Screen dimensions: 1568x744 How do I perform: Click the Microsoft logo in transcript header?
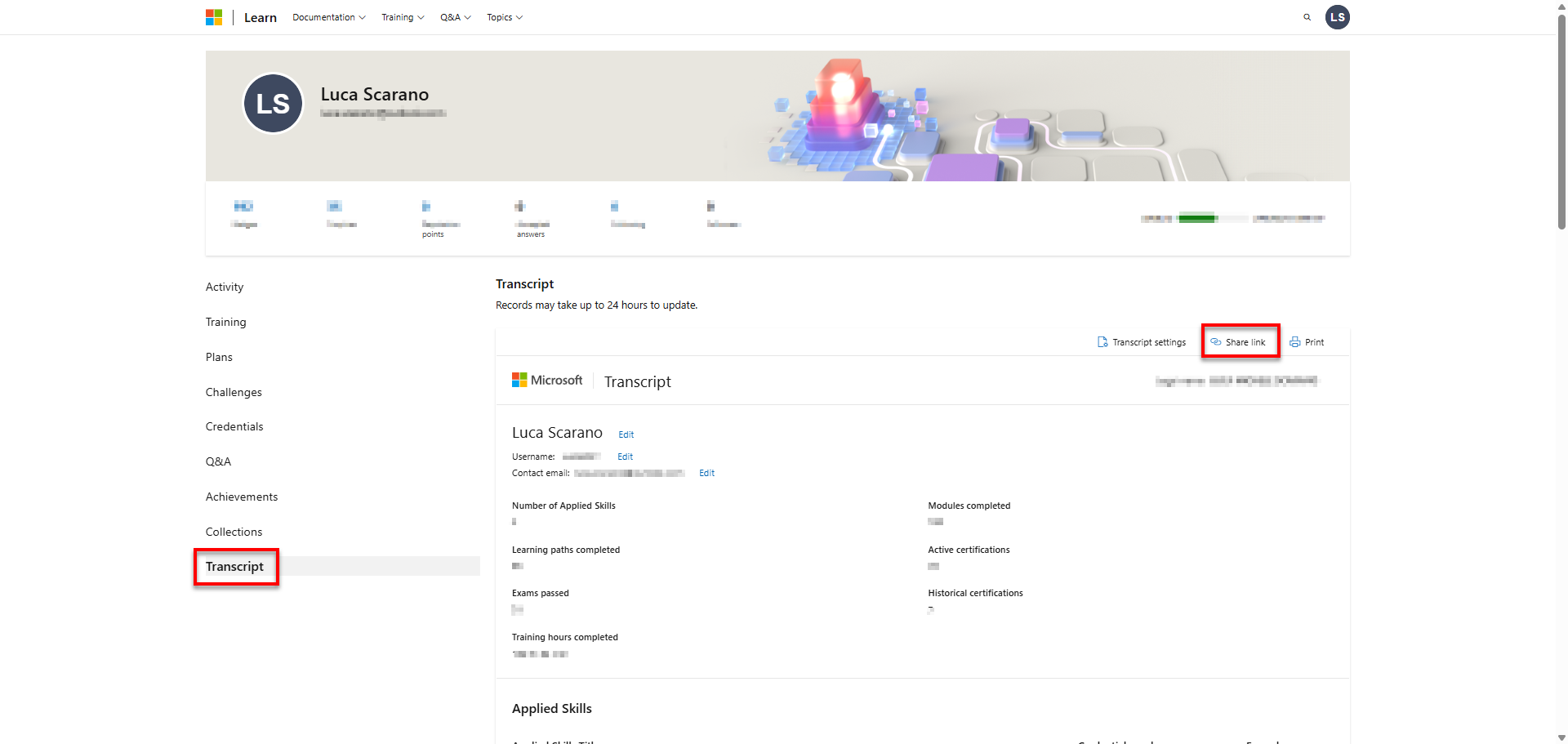coord(519,381)
